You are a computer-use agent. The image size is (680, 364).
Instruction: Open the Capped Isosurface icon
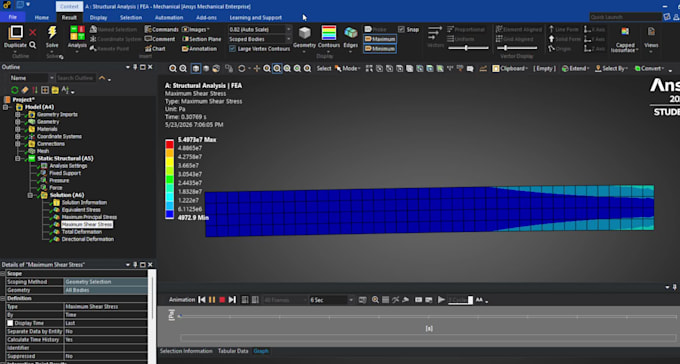pos(625,32)
